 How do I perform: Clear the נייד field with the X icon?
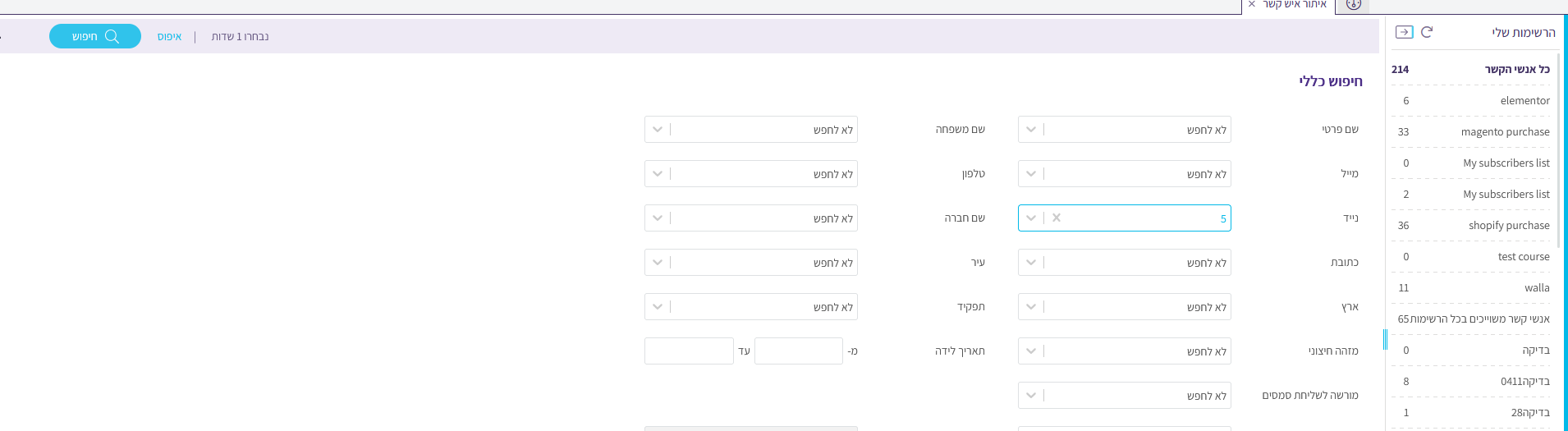(x=1057, y=218)
